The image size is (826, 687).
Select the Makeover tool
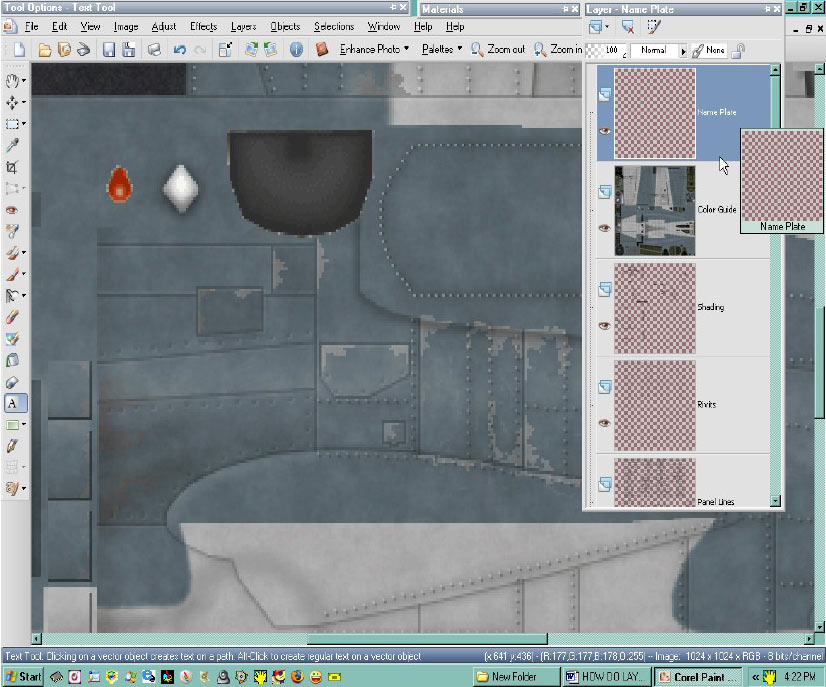12,231
